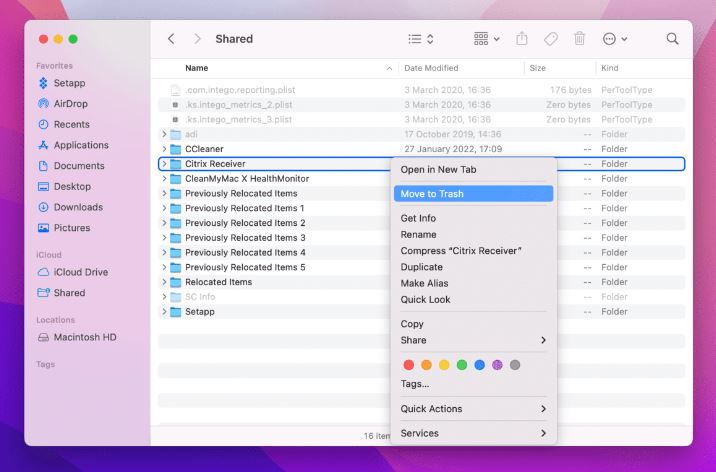Sort by the Kind column header
Image resolution: width=716 pixels, height=472 pixels.
(x=610, y=68)
